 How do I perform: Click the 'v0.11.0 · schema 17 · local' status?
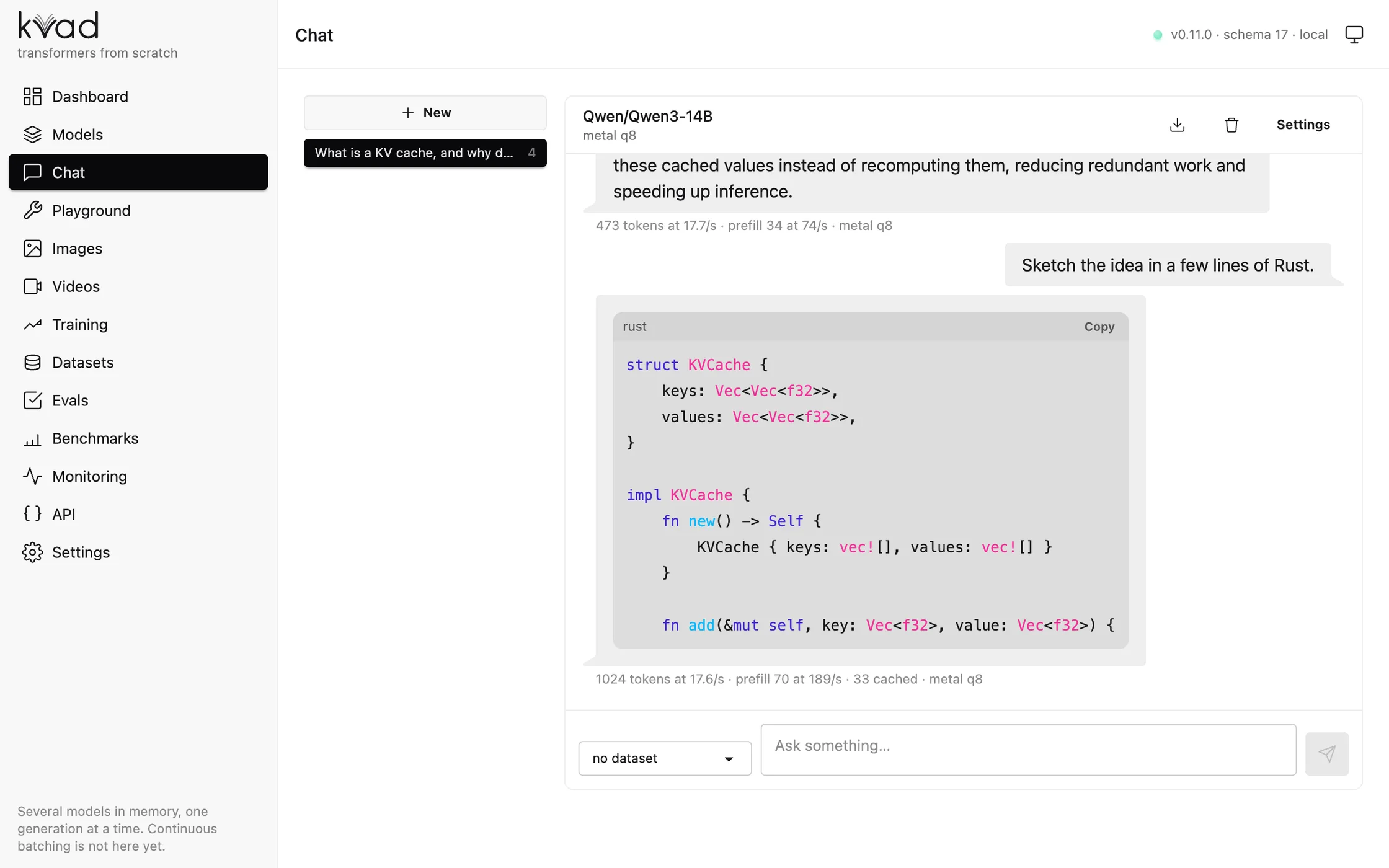click(x=1249, y=35)
